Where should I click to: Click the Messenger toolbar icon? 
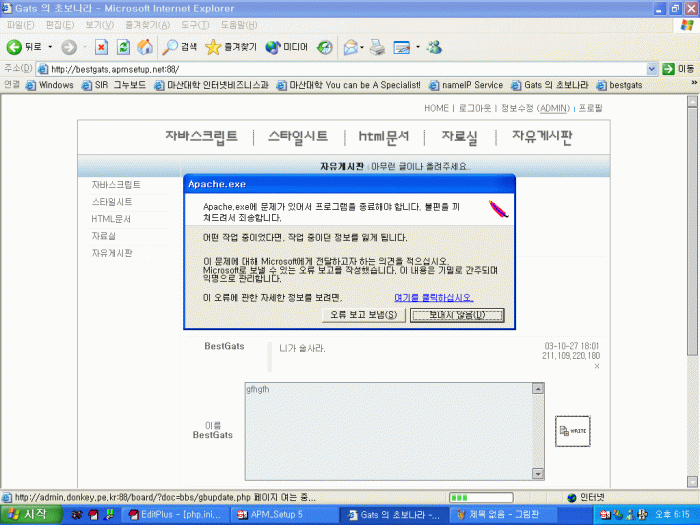pos(434,47)
